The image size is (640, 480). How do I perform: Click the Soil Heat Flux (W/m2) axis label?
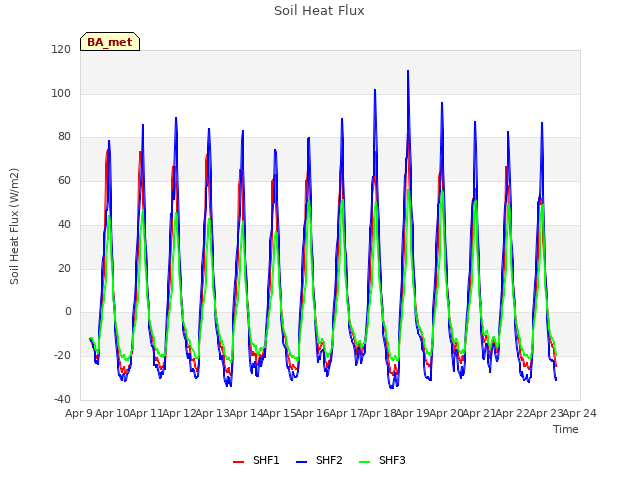coord(14,226)
